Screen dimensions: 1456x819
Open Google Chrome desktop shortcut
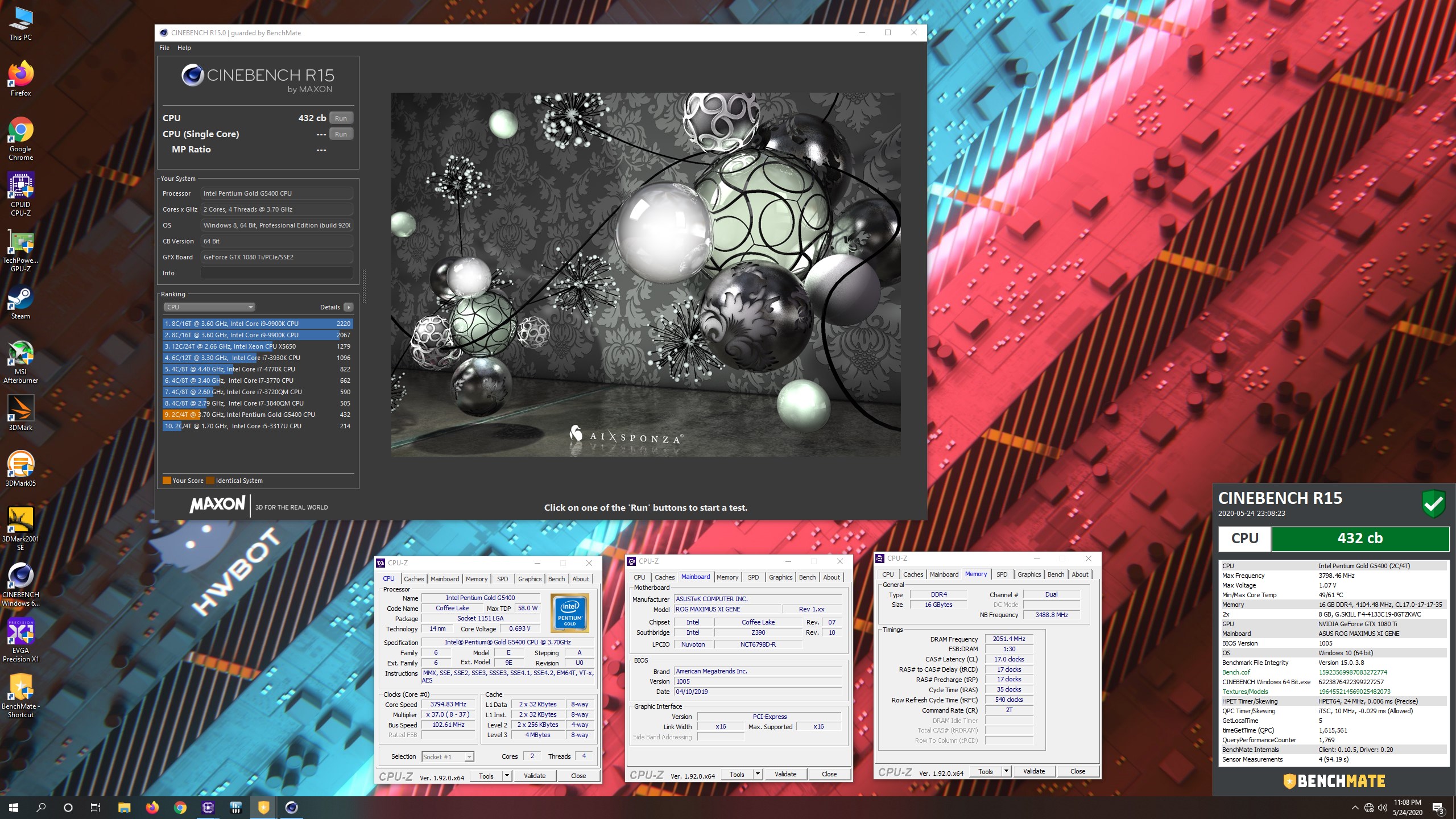tap(20, 139)
